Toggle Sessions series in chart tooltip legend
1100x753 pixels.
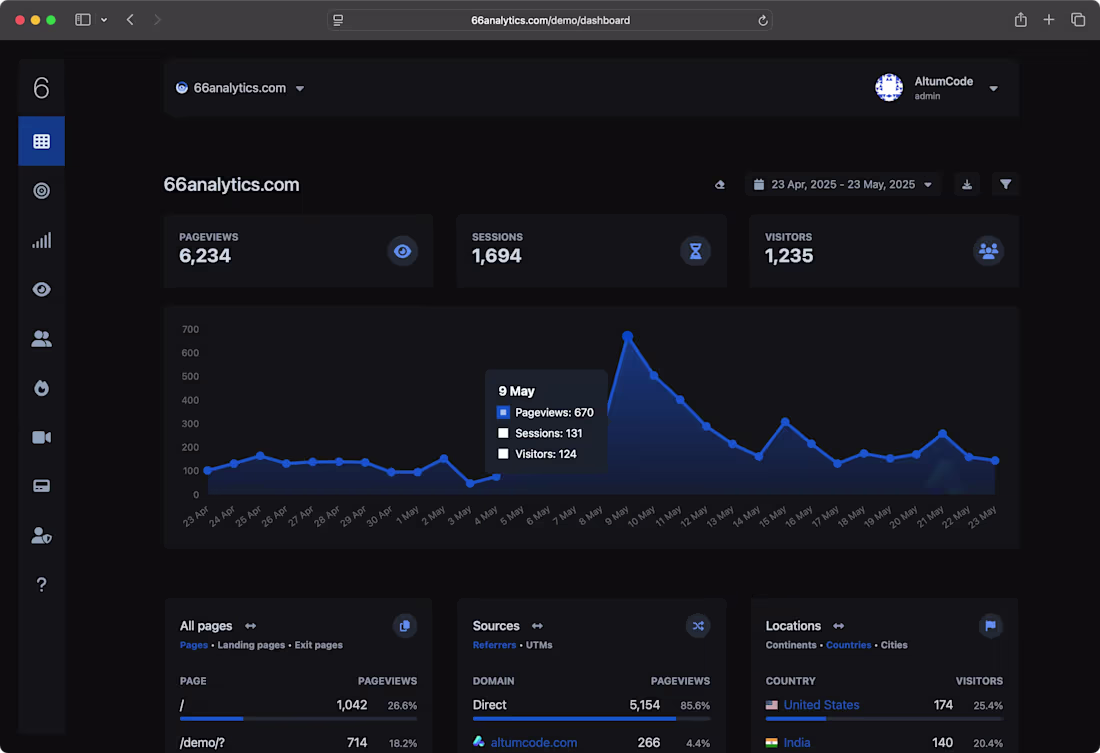503,433
